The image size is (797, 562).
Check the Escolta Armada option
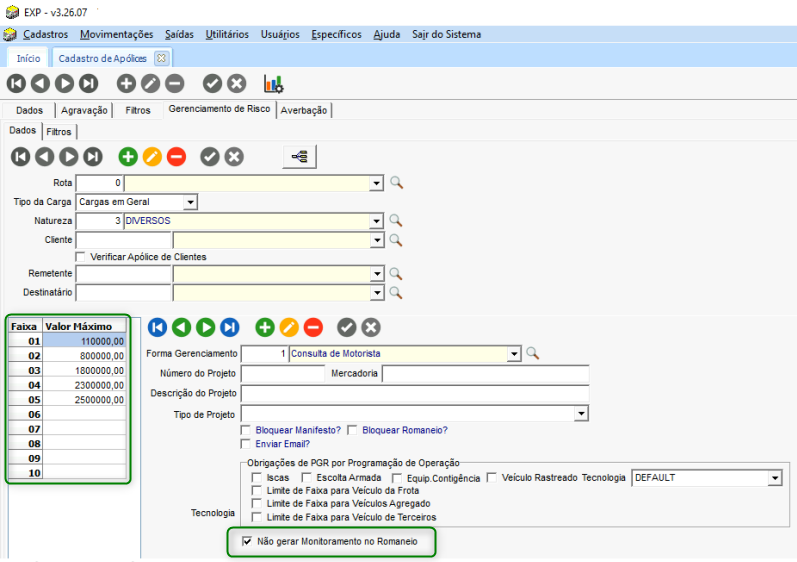coord(306,478)
